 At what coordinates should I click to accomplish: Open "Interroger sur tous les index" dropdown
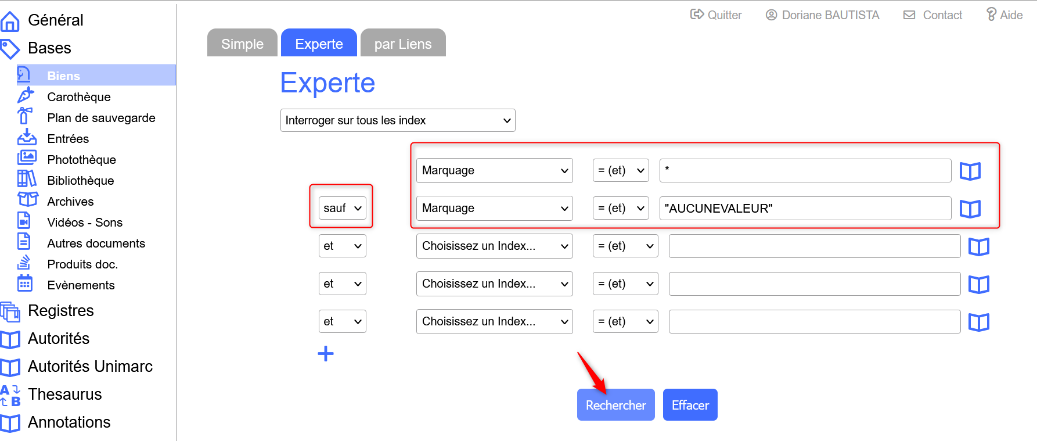(397, 120)
